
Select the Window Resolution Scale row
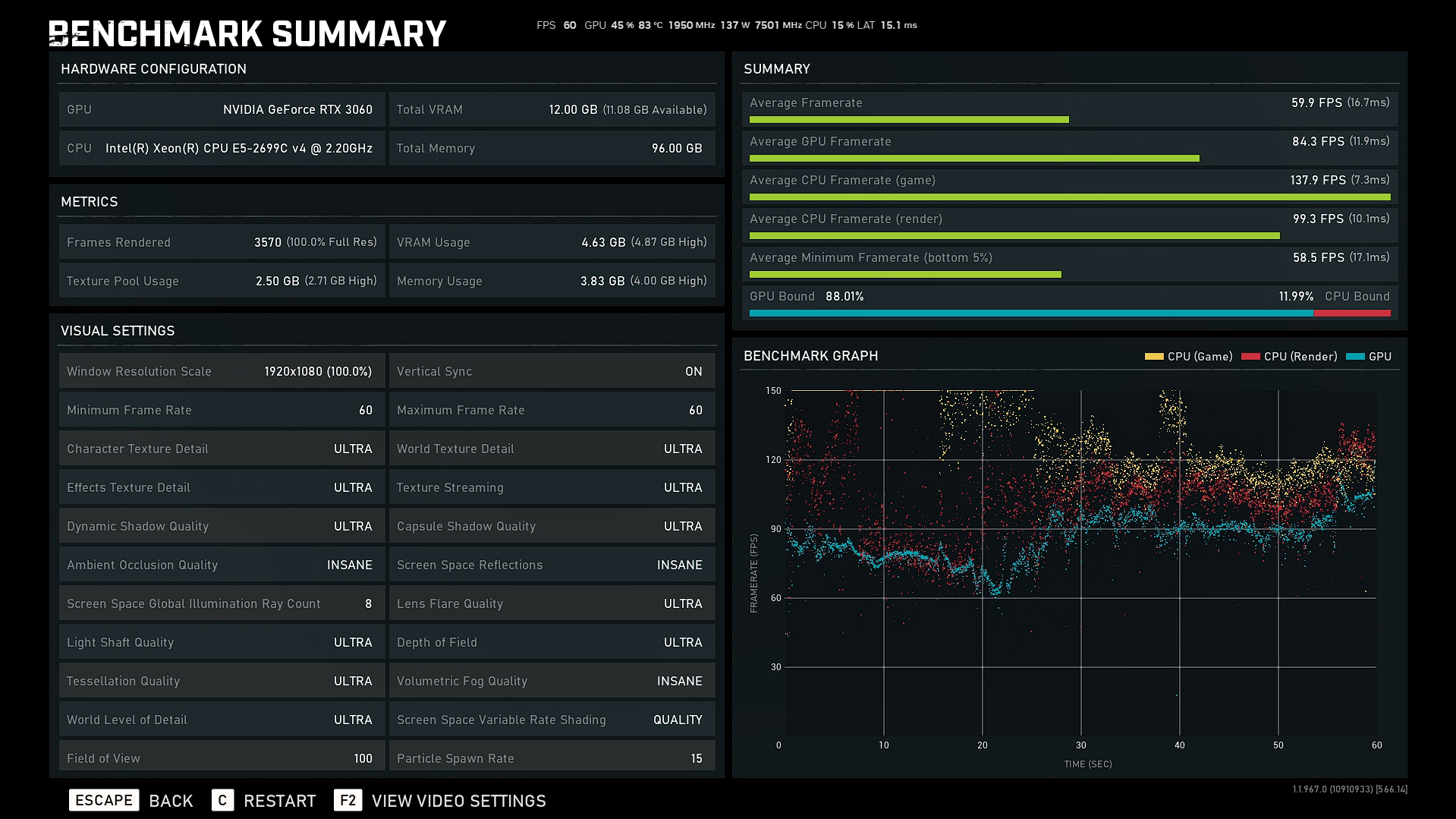pos(222,371)
